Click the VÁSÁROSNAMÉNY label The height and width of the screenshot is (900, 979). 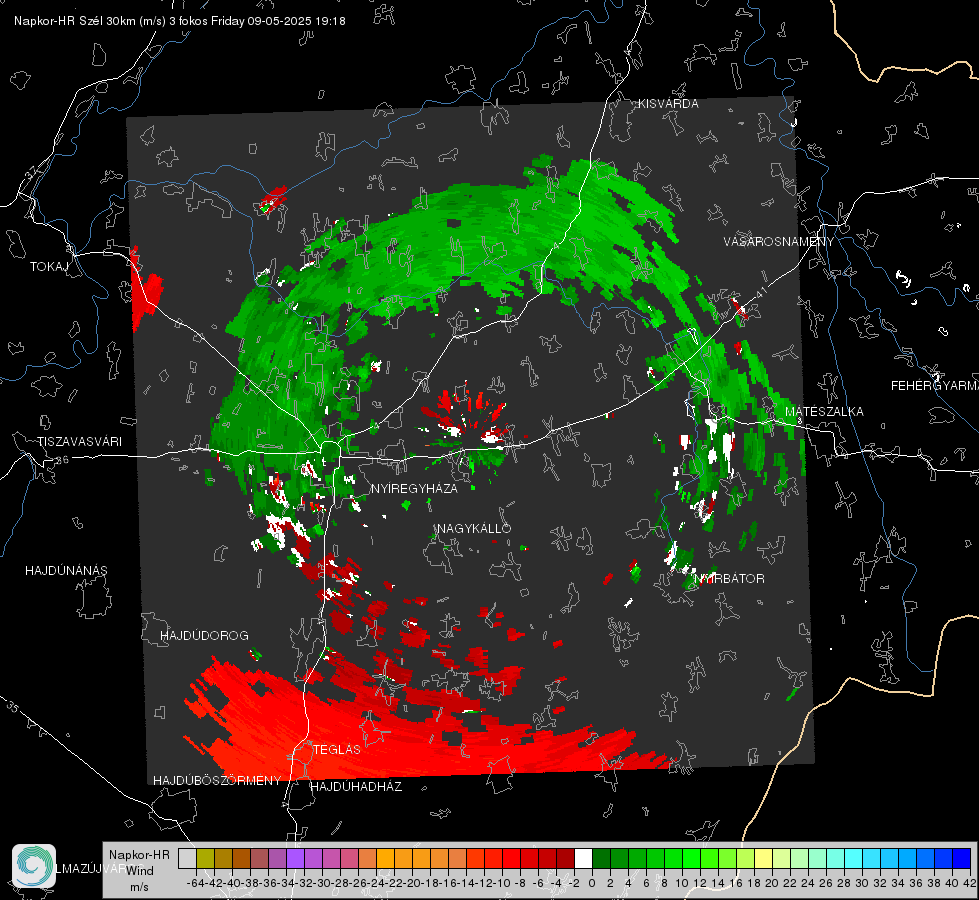[779, 241]
